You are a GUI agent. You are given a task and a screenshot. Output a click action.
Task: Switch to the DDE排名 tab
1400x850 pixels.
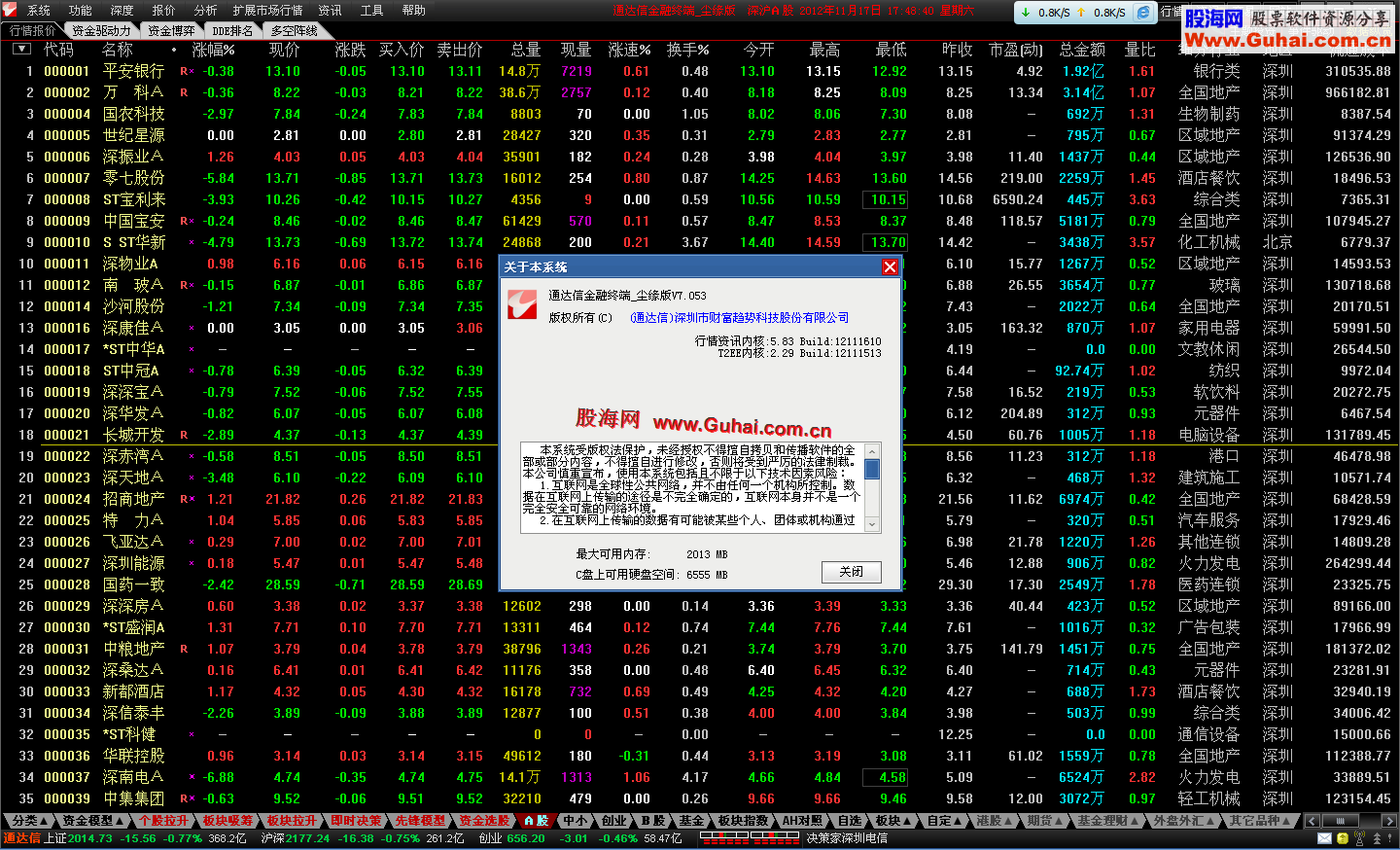pyautogui.click(x=233, y=30)
